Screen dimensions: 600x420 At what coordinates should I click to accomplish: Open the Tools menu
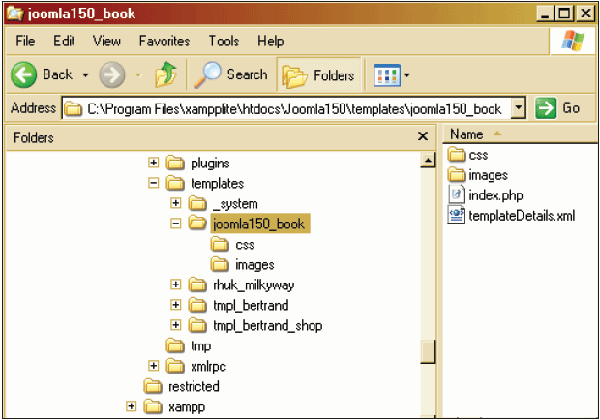pyautogui.click(x=224, y=41)
